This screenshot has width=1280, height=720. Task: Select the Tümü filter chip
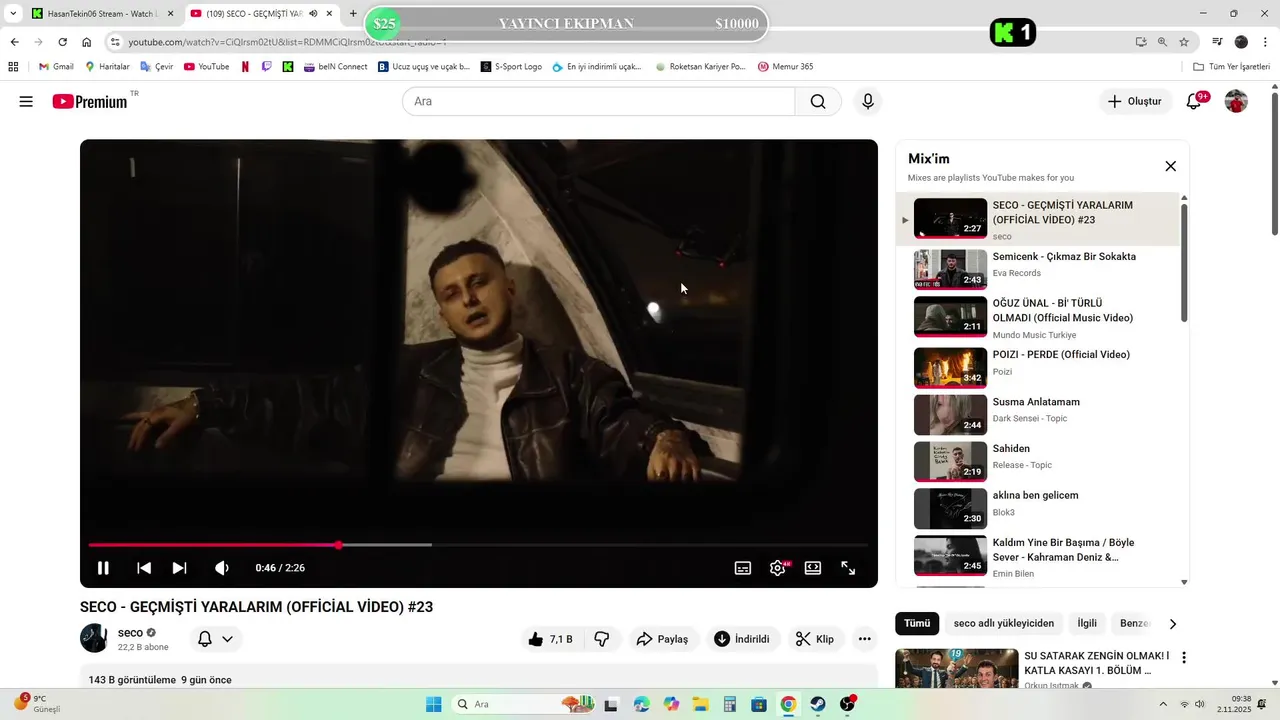917,623
